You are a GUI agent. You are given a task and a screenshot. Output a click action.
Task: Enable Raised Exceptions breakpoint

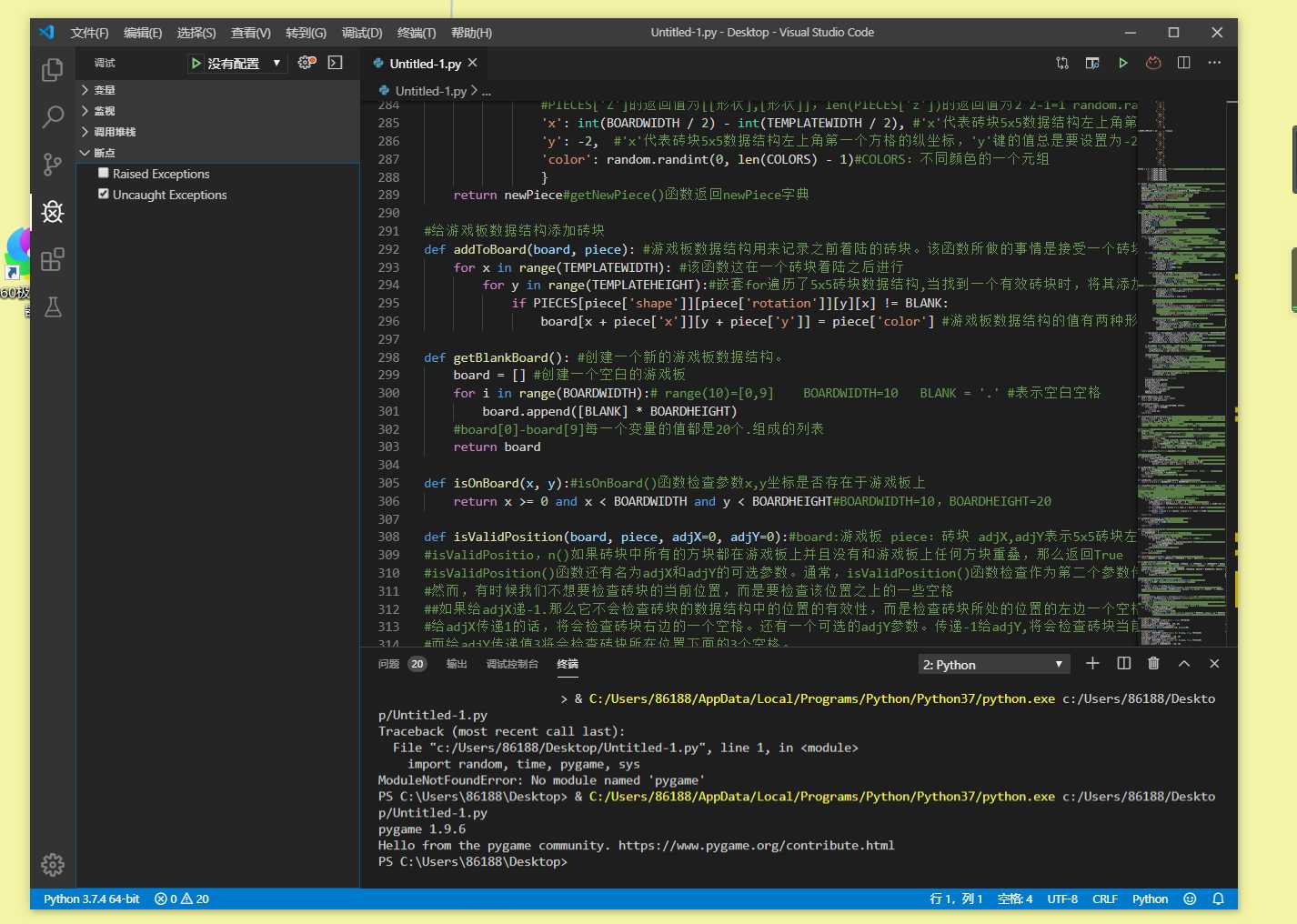coord(104,173)
